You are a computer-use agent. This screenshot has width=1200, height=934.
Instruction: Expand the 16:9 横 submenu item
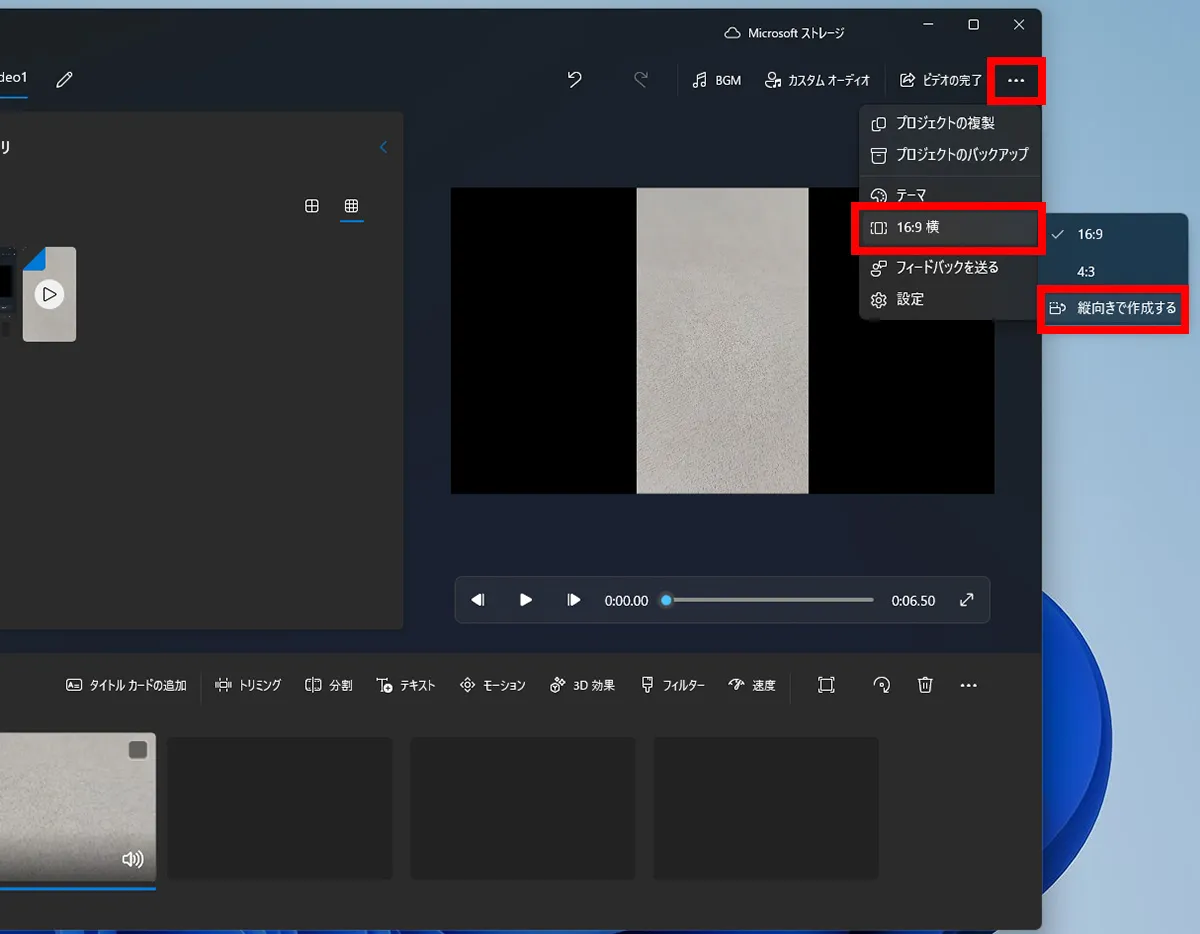948,228
